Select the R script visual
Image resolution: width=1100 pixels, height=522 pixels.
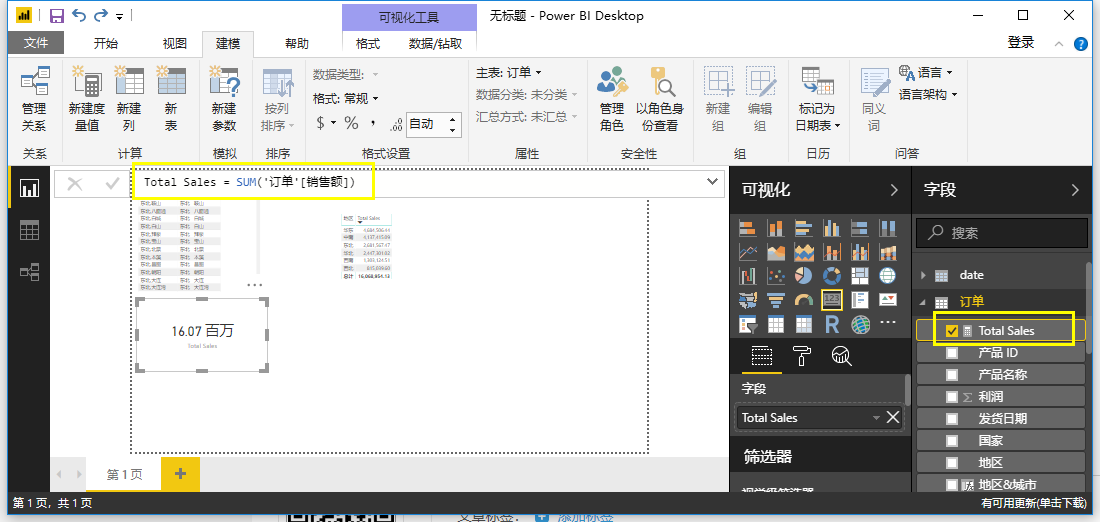pos(832,324)
